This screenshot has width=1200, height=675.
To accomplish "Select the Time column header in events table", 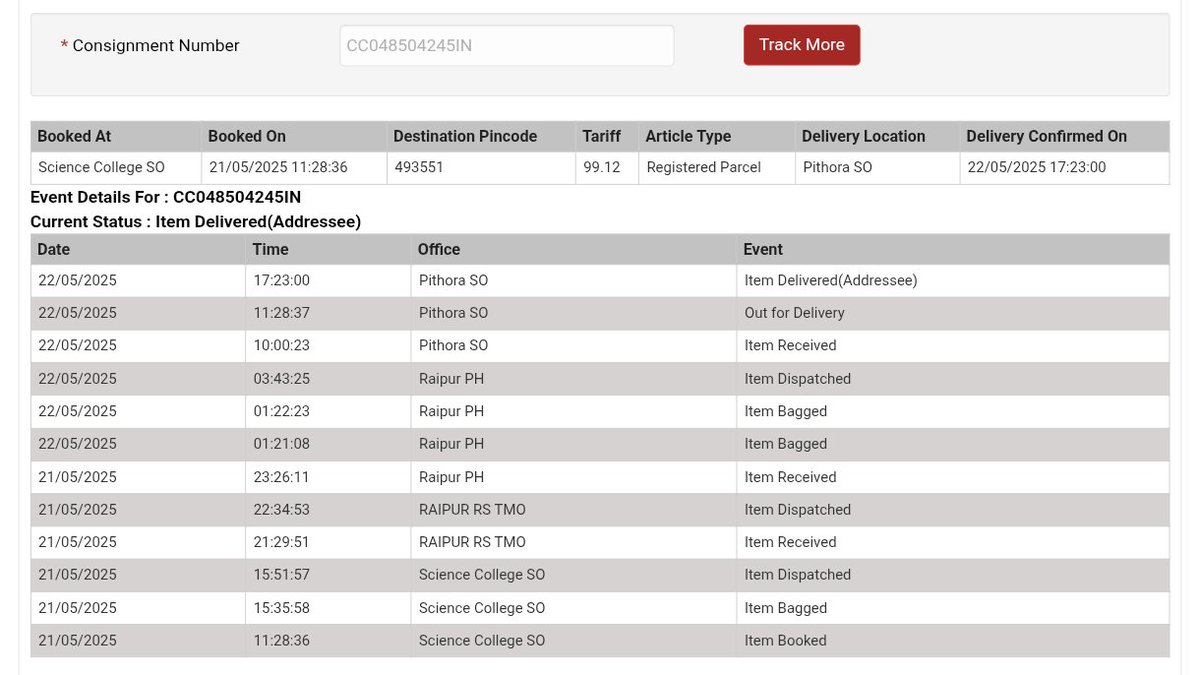I will click(x=328, y=249).
